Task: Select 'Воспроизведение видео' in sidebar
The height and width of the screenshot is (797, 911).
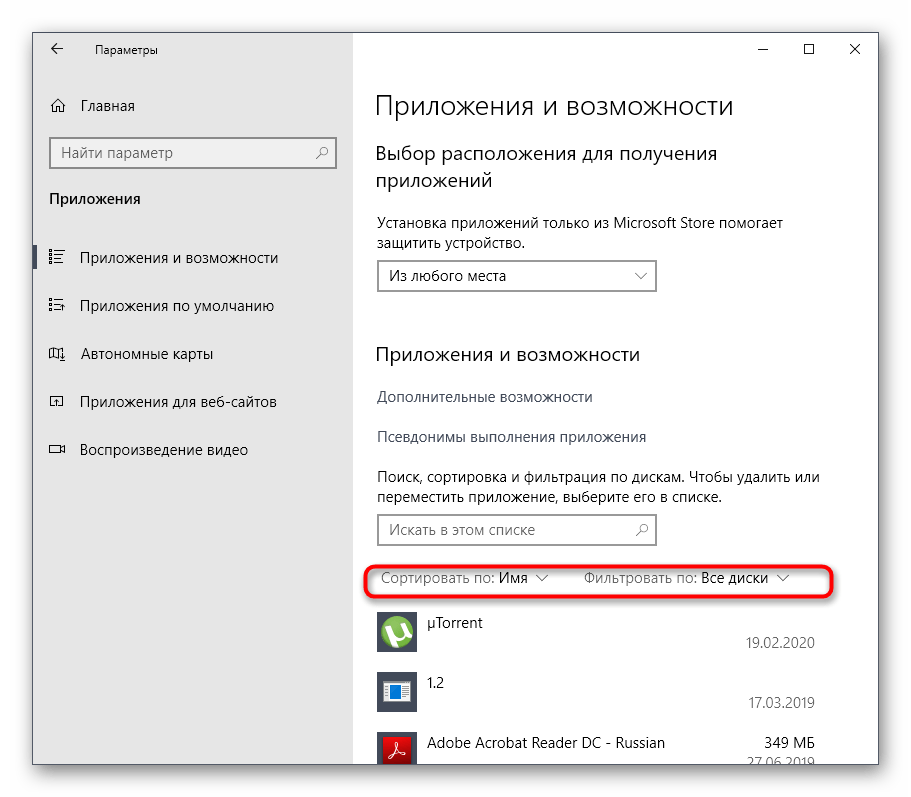Action: point(164,450)
